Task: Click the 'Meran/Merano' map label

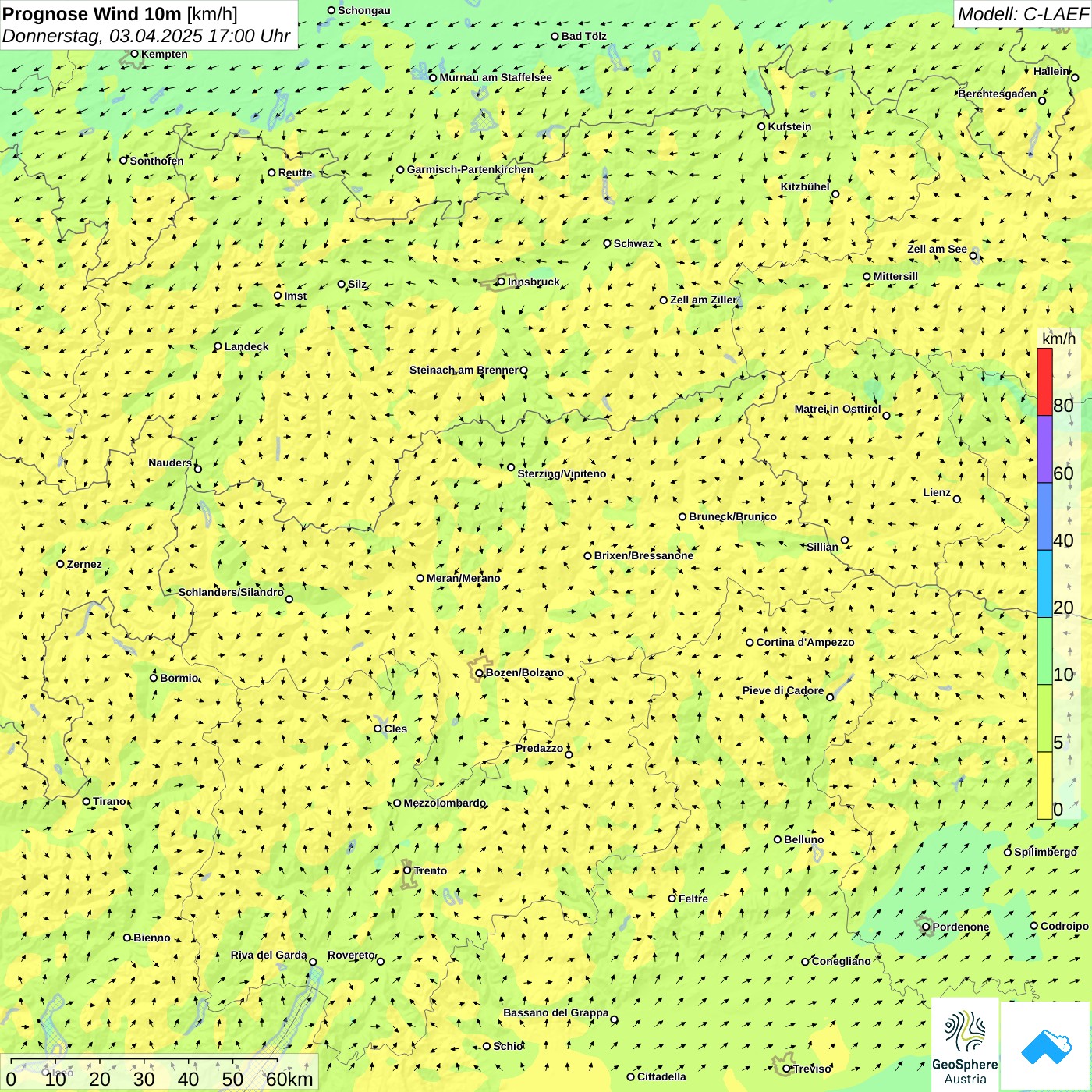Action: point(463,578)
